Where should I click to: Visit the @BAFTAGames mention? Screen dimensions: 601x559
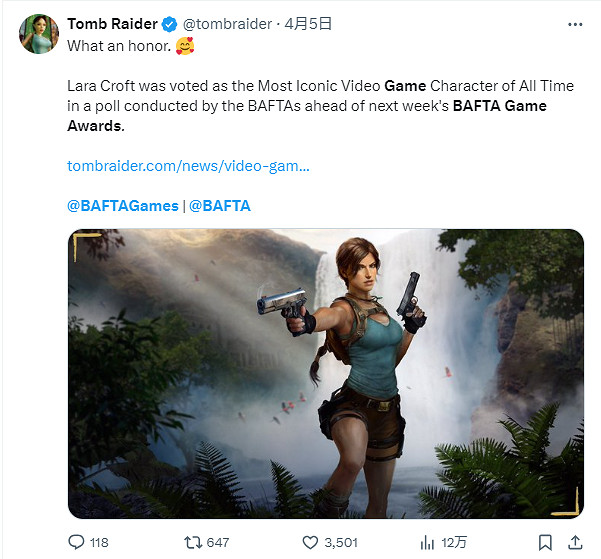pyautogui.click(x=122, y=205)
